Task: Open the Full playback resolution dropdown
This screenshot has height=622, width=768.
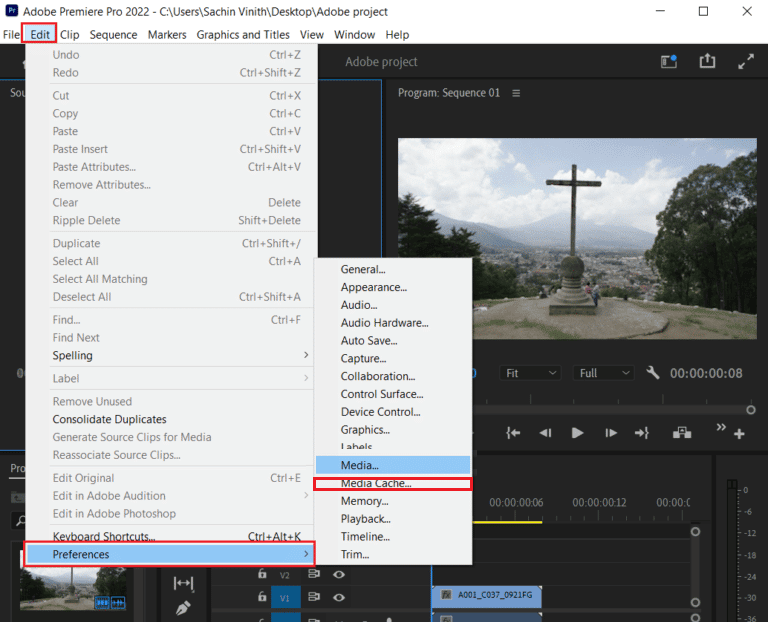Action: pos(603,373)
